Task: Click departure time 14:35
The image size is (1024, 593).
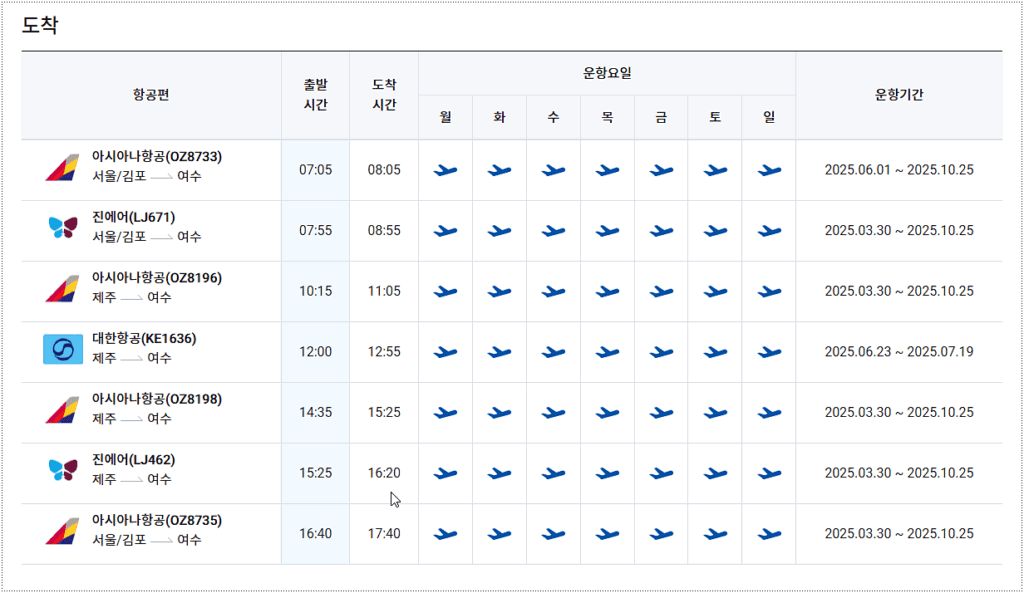Action: [x=315, y=413]
